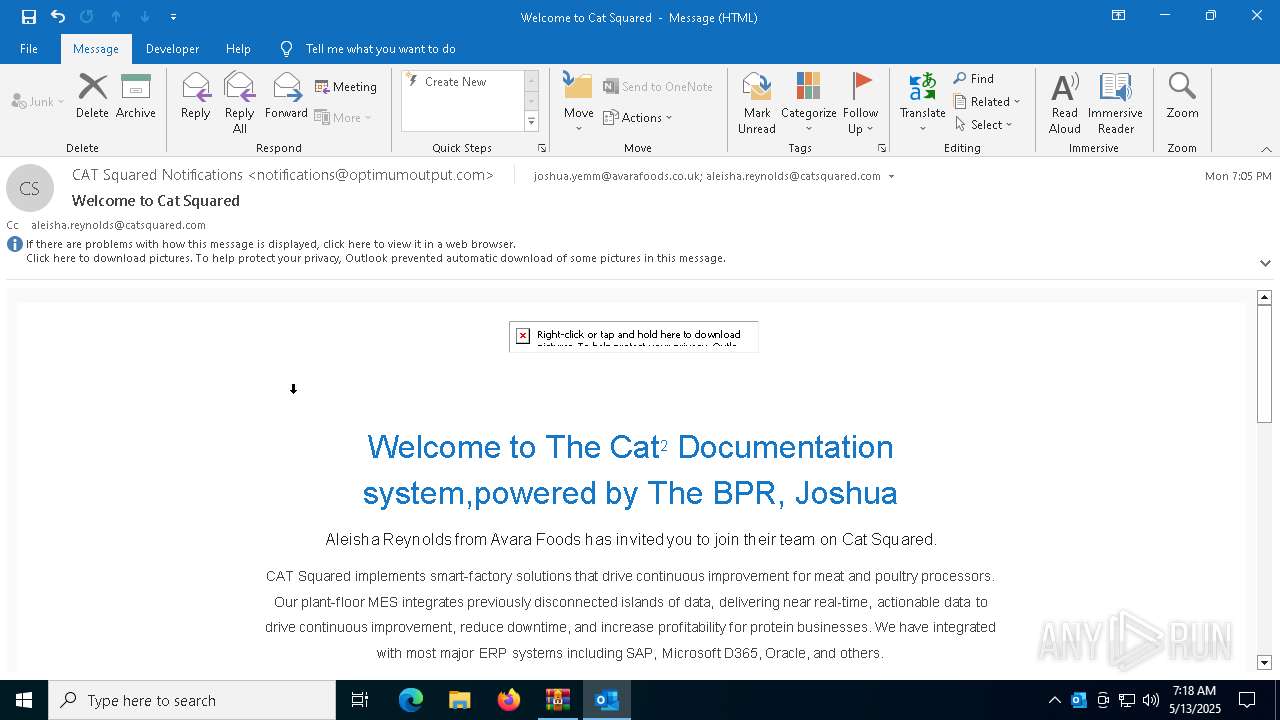This screenshot has height=720, width=1280.
Task: Open the Categorize menu
Action: click(809, 102)
